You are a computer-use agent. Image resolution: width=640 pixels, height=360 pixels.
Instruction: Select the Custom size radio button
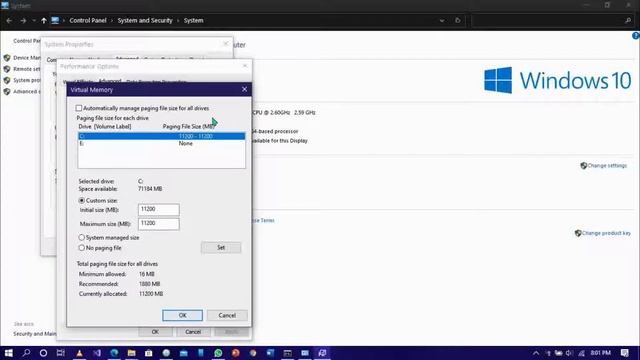(x=81, y=200)
